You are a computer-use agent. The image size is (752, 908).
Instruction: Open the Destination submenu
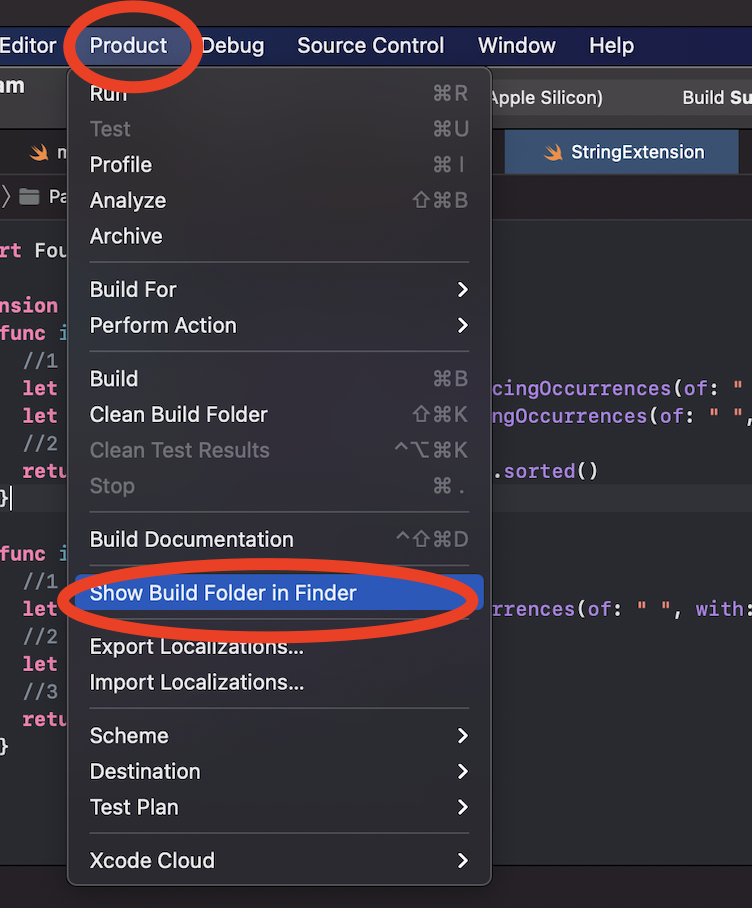(x=145, y=771)
